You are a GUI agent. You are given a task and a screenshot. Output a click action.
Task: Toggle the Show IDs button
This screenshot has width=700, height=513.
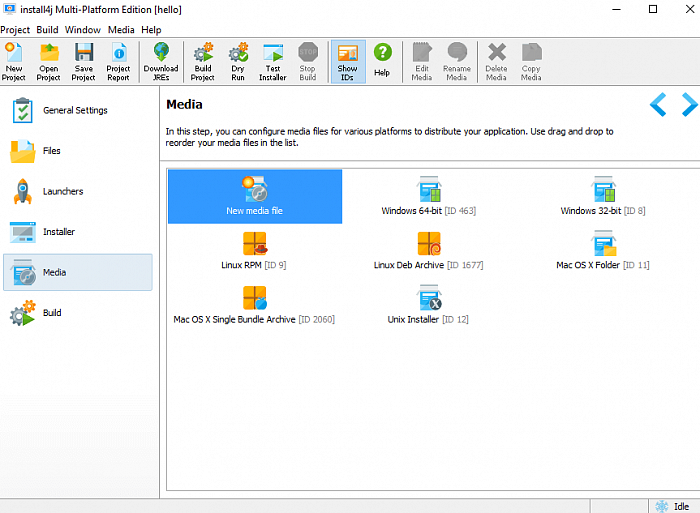tap(348, 62)
